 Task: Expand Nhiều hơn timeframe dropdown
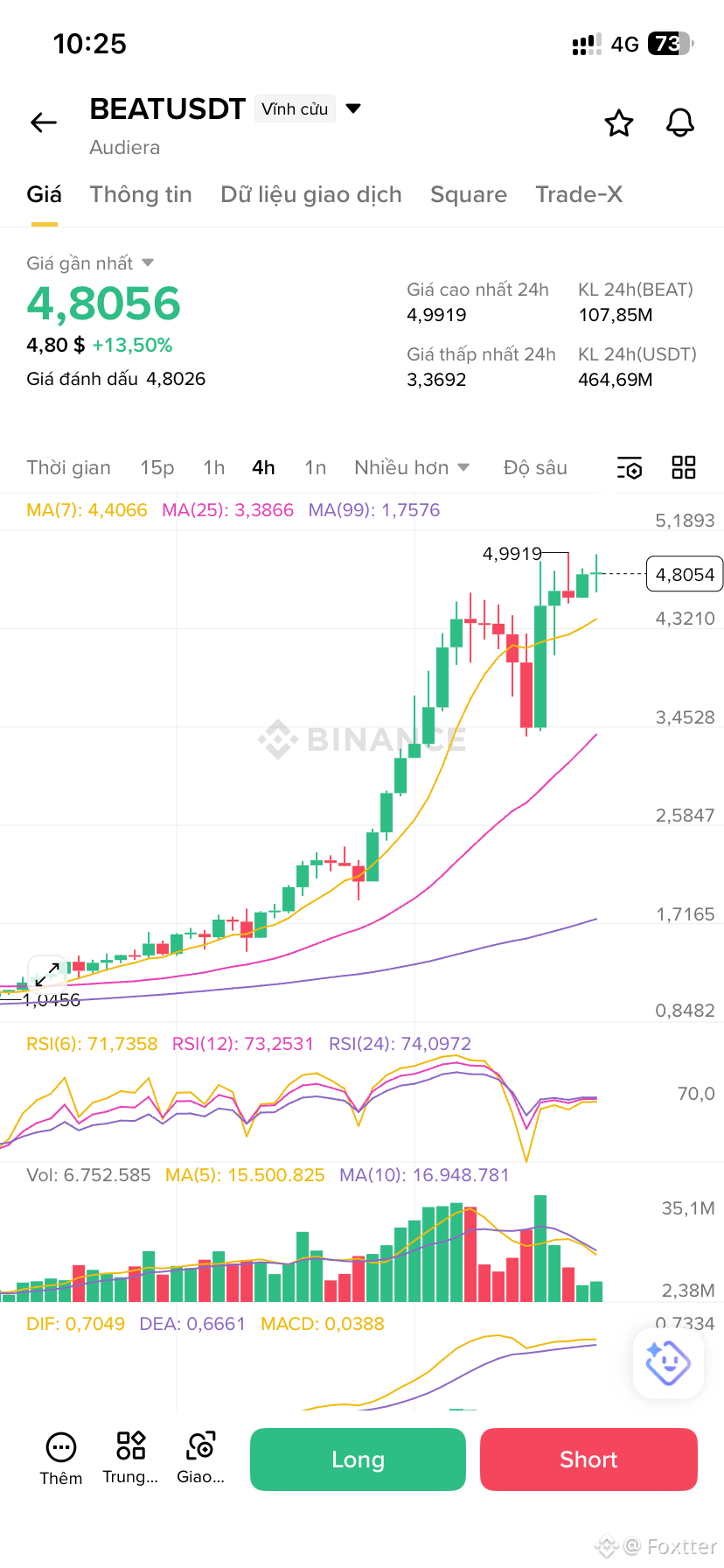(x=412, y=468)
